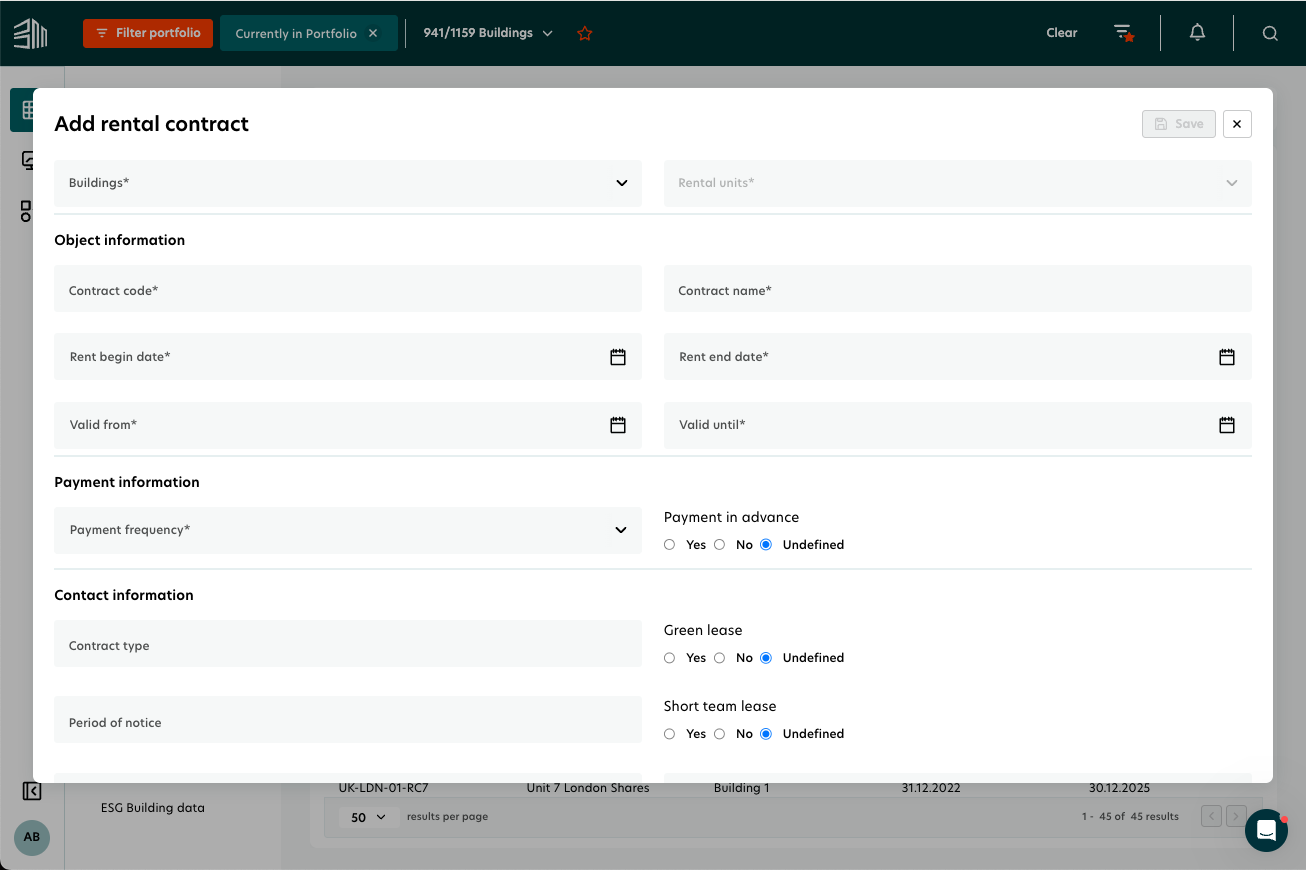Click into the Valid from field
The width and height of the screenshot is (1306, 870).
pyautogui.click(x=348, y=425)
